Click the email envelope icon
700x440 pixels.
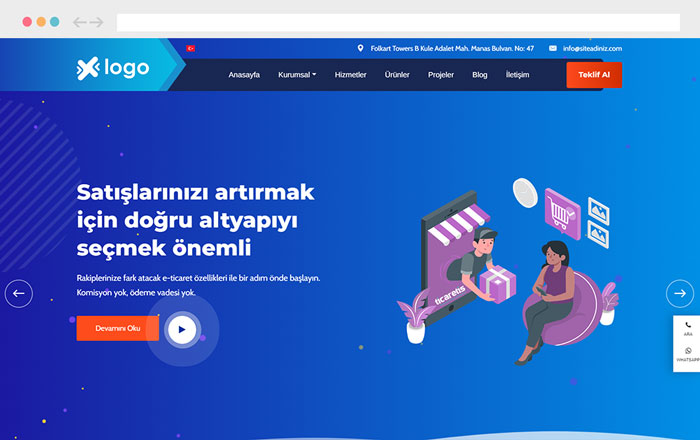click(553, 48)
